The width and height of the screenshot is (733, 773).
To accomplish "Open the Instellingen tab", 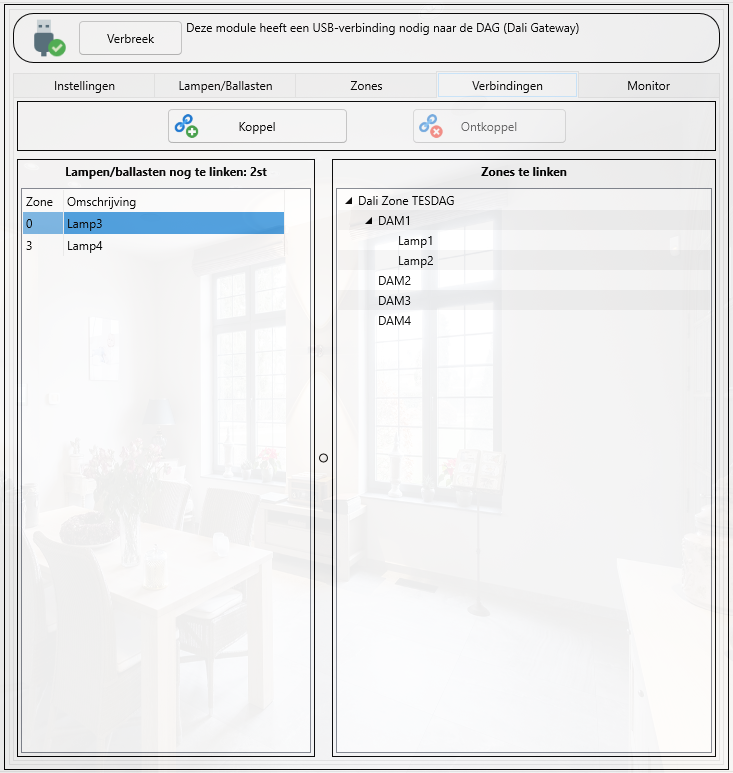I will click(x=84, y=86).
